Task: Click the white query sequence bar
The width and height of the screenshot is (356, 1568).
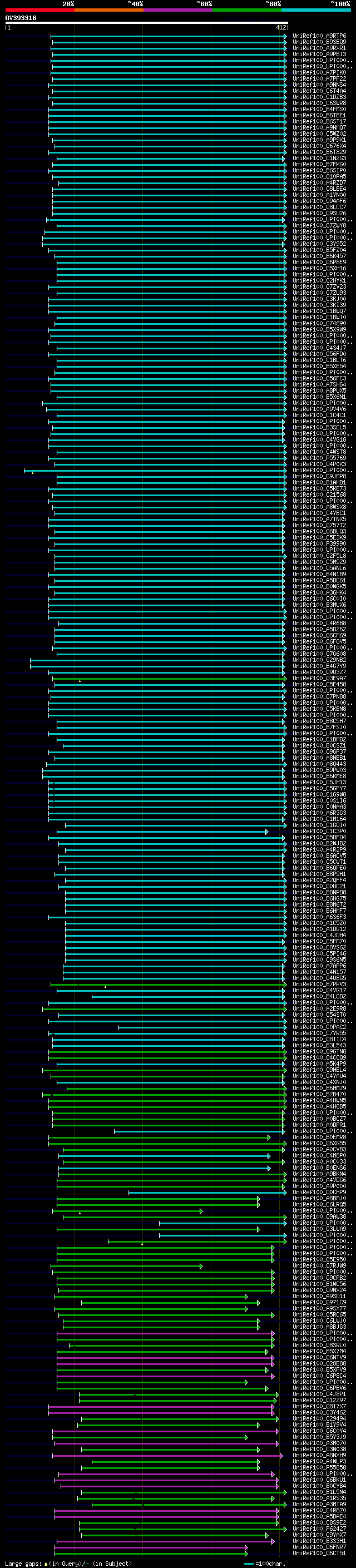Action: 147,22
